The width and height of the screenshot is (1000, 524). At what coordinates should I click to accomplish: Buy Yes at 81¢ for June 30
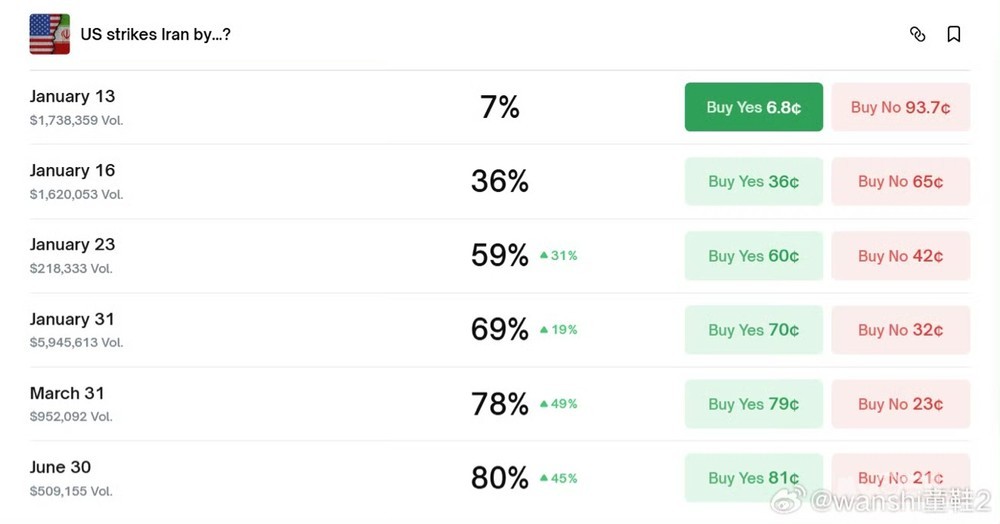pos(753,478)
